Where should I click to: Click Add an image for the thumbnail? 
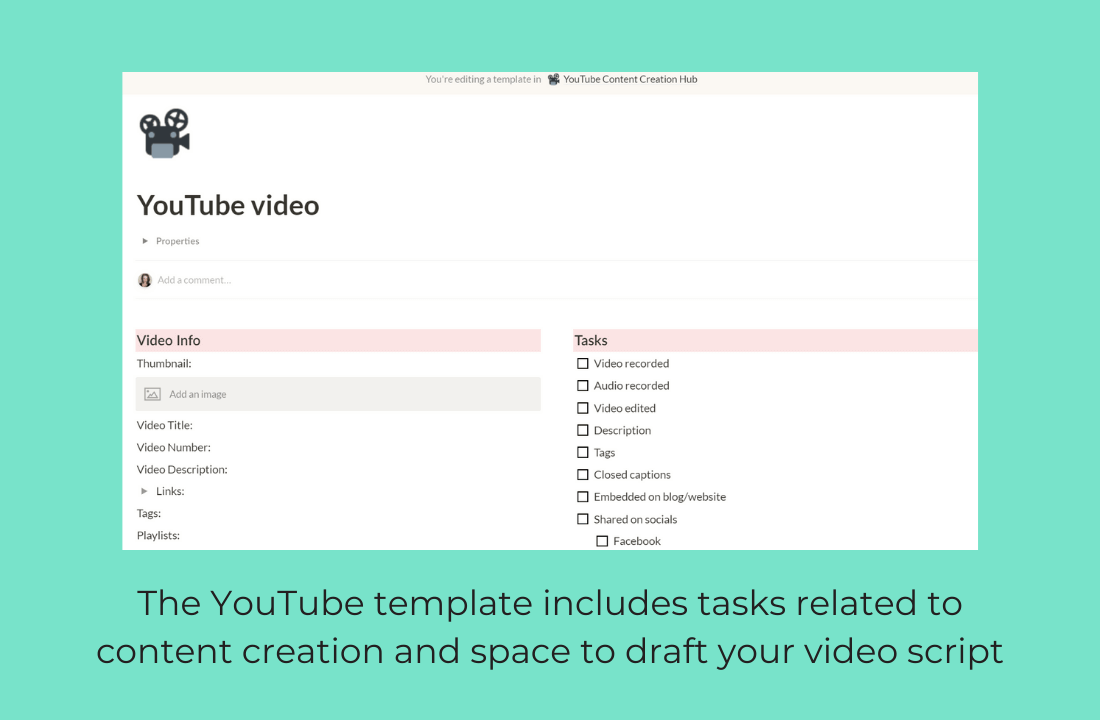[196, 394]
